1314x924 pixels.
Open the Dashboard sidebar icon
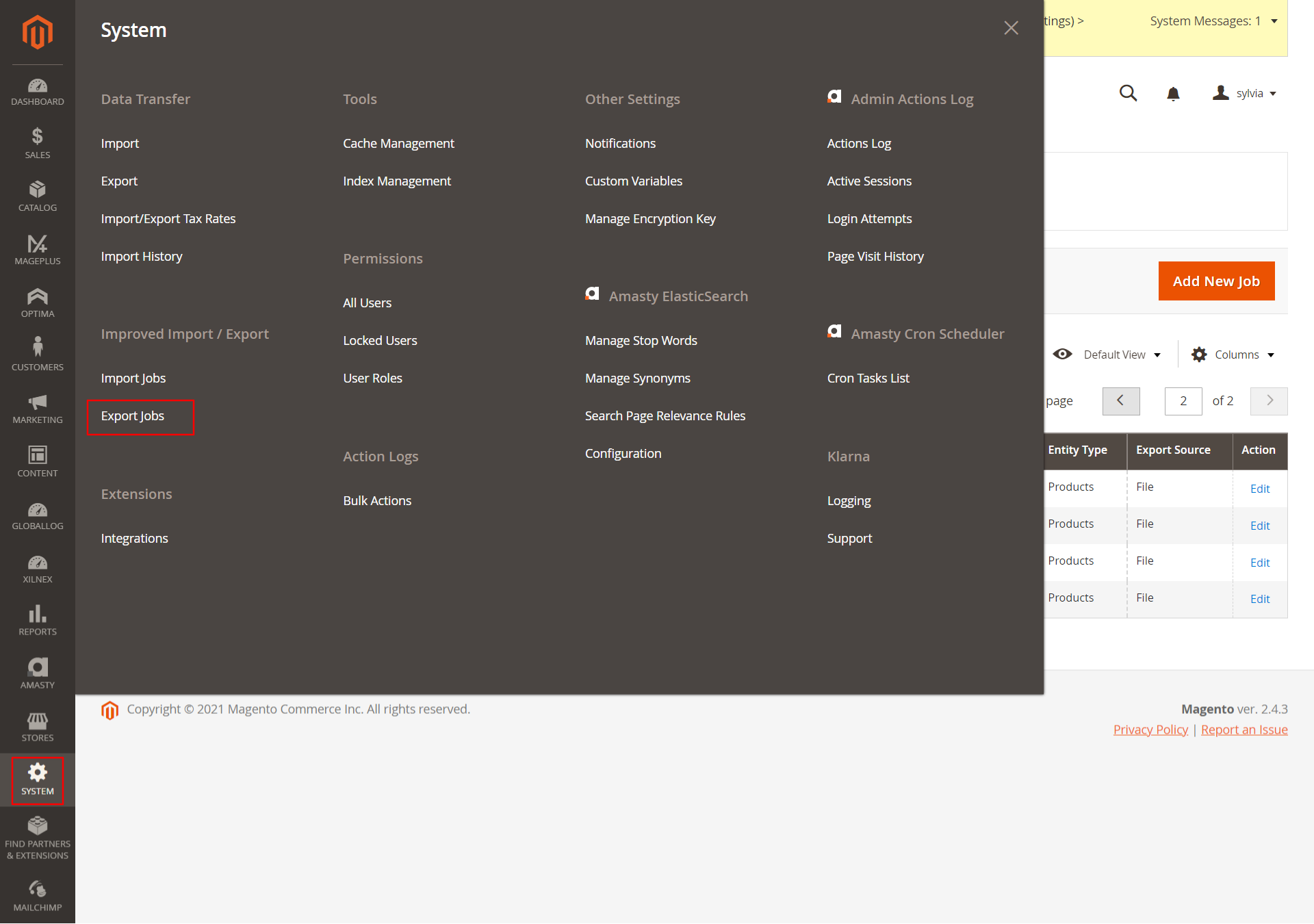37,92
